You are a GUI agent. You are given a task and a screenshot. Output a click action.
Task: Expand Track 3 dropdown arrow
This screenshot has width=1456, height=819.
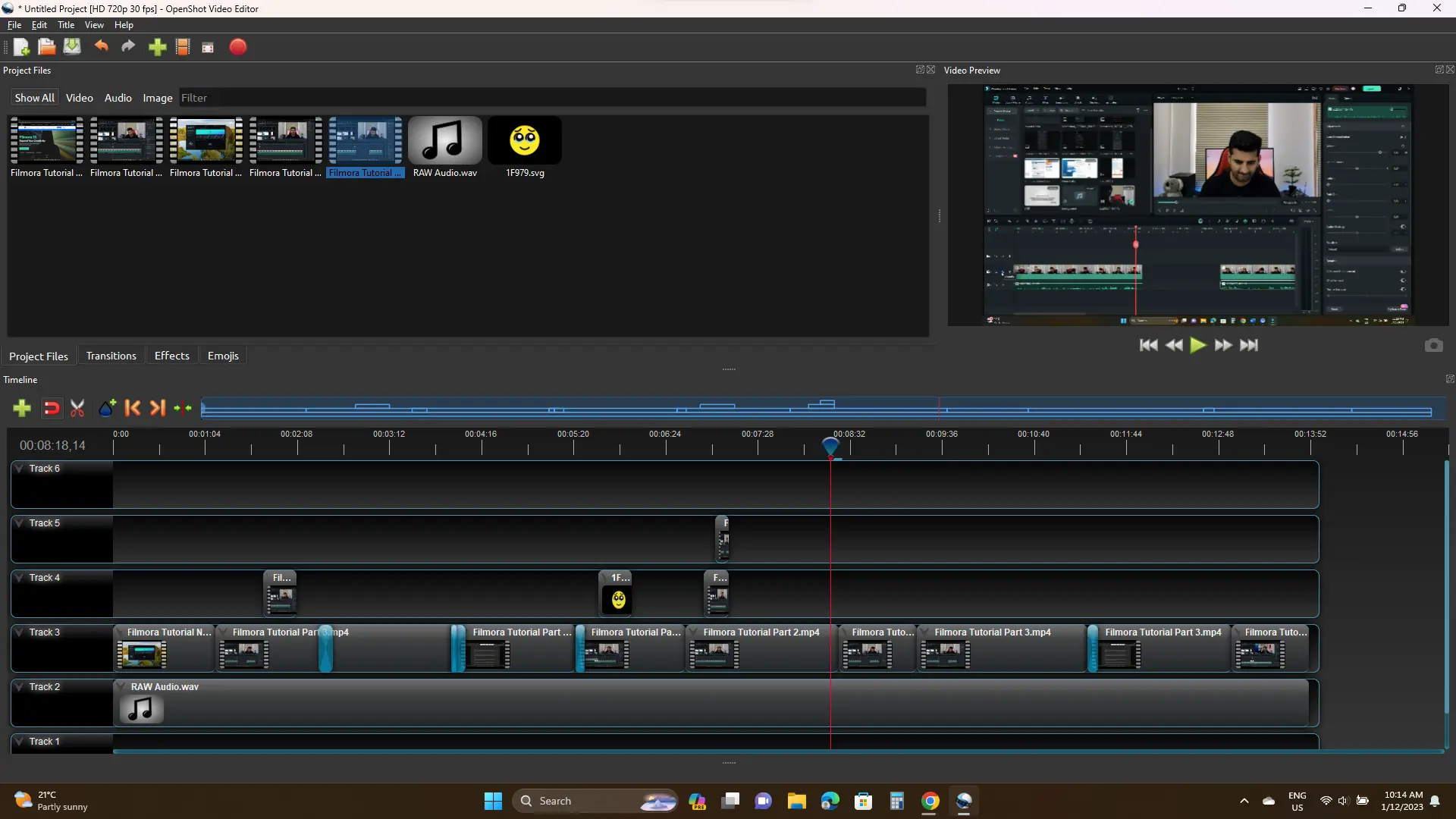point(20,632)
